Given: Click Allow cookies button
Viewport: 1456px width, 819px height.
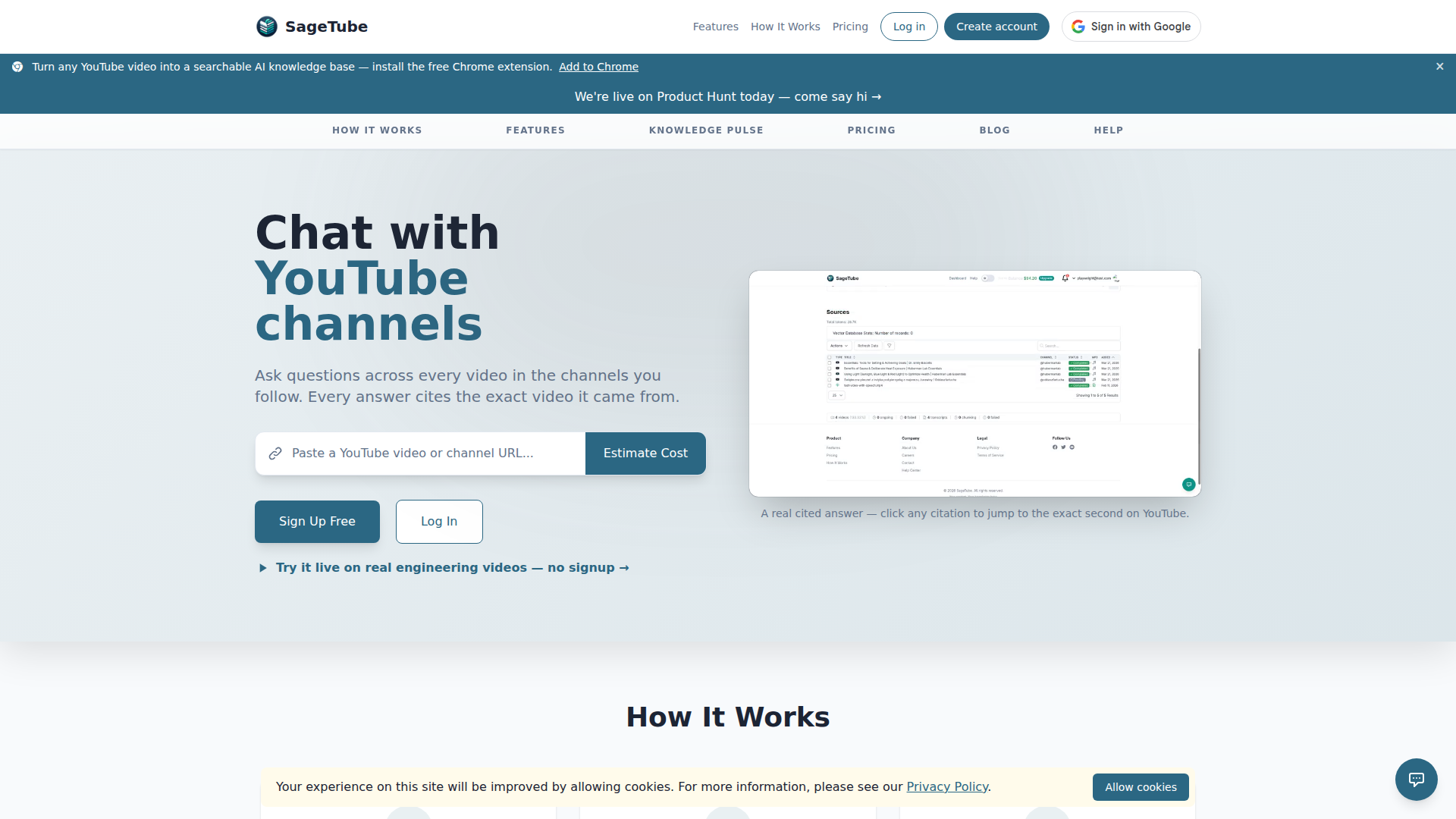Looking at the screenshot, I should [x=1141, y=787].
